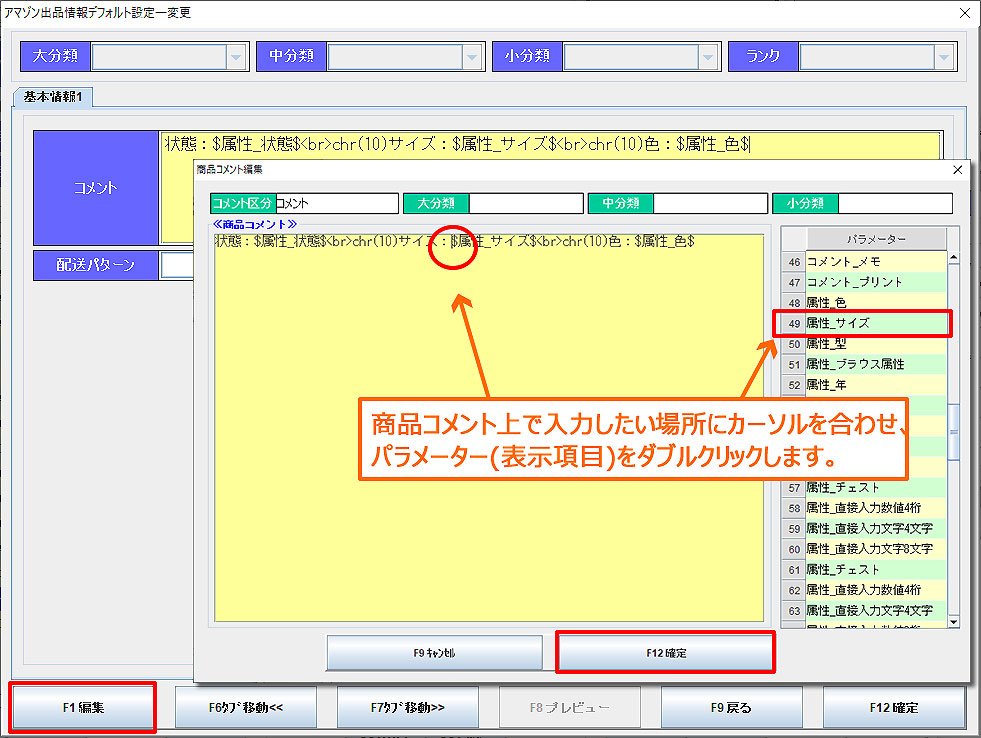Cancel the dialog with F9 キャンセル
Viewport: 981px width, 738px height.
tap(434, 652)
